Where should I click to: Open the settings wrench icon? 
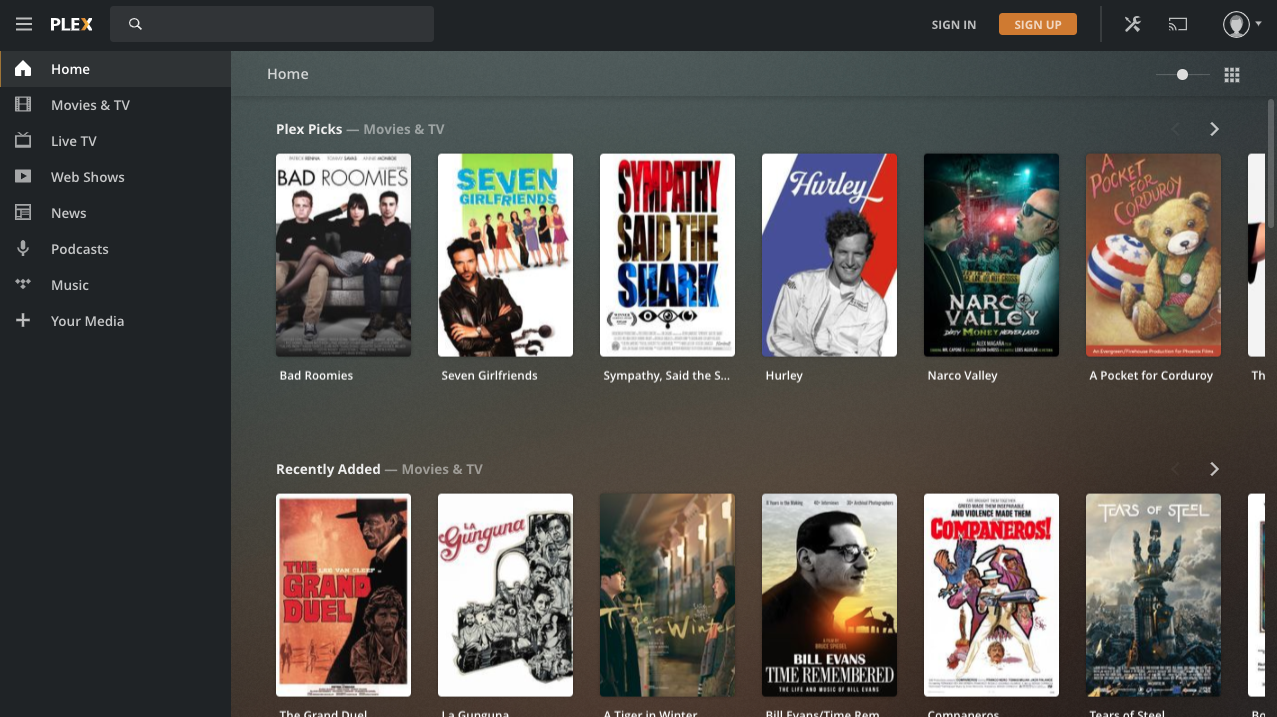(x=1132, y=24)
